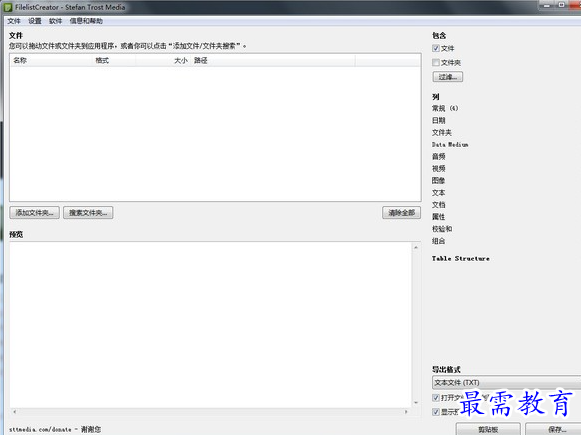Minimize the FilelistCreator window
This screenshot has height=435, width=581.
(547, 5)
